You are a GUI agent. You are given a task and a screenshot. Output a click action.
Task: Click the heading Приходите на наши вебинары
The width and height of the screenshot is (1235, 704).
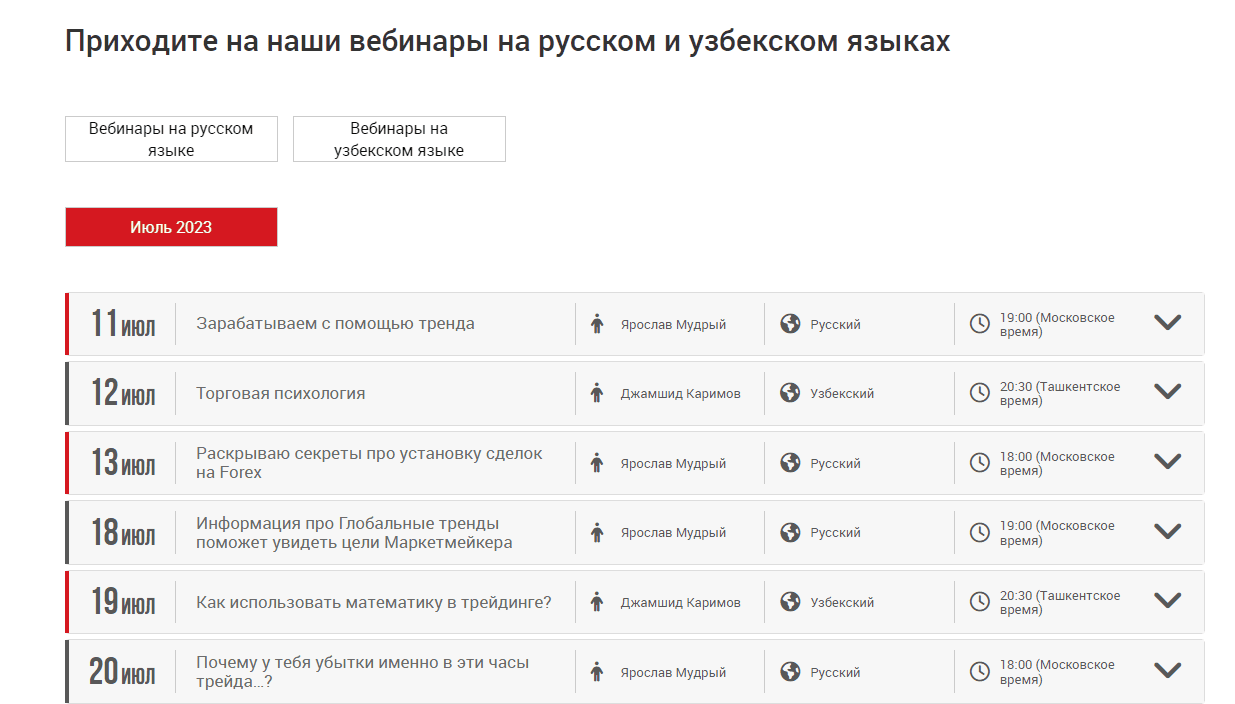pyautogui.click(x=507, y=42)
